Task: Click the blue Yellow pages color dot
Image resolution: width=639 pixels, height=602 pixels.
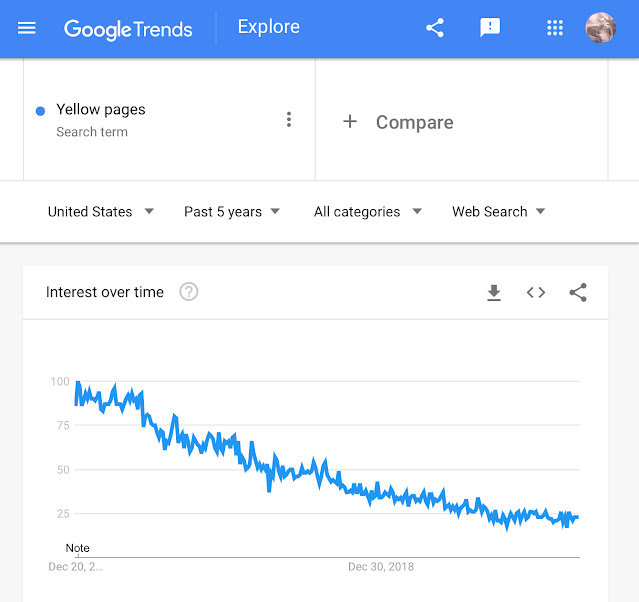Action: pos(40,111)
